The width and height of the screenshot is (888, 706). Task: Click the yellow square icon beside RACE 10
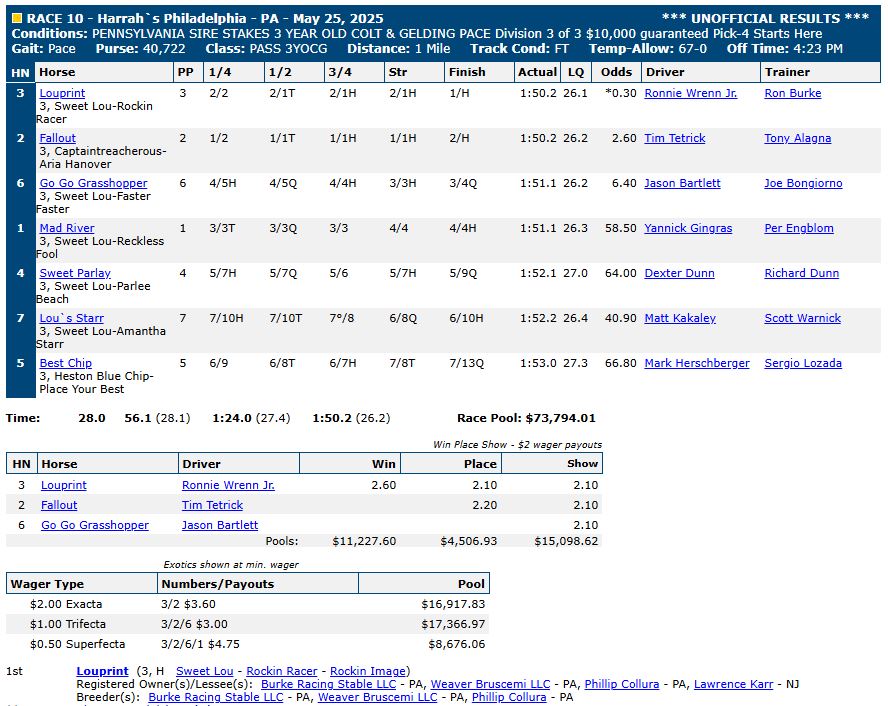(17, 18)
